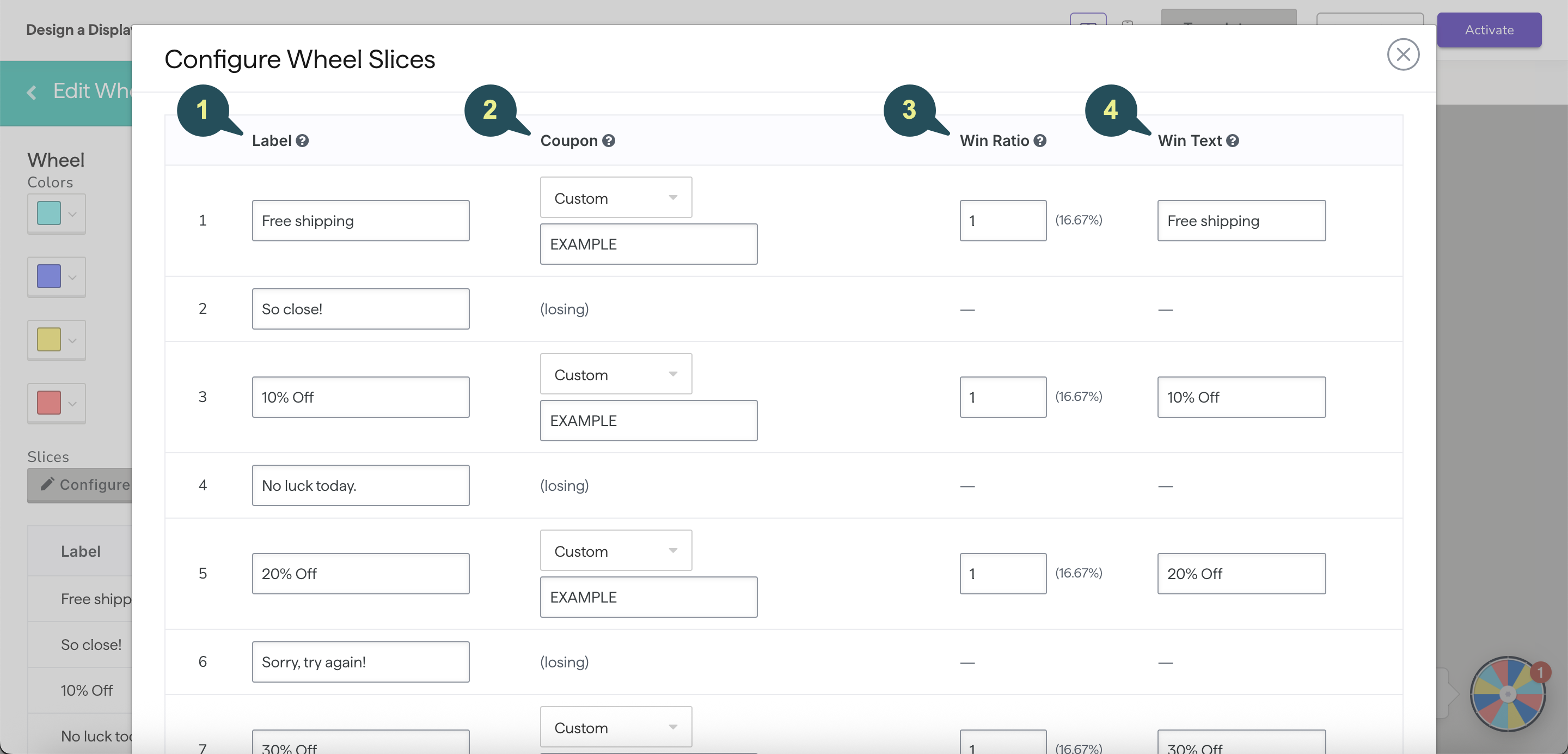Click the Label help question mark icon
1568x754 pixels.
click(x=302, y=141)
